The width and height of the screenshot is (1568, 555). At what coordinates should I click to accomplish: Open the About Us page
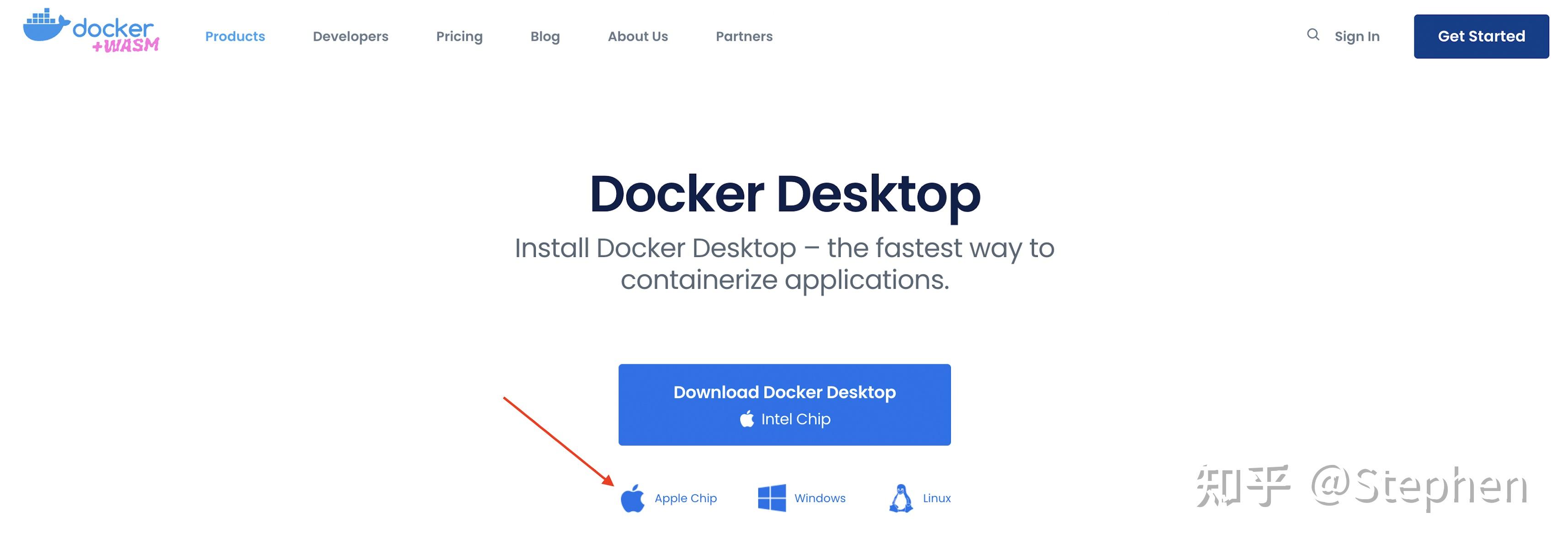point(637,36)
